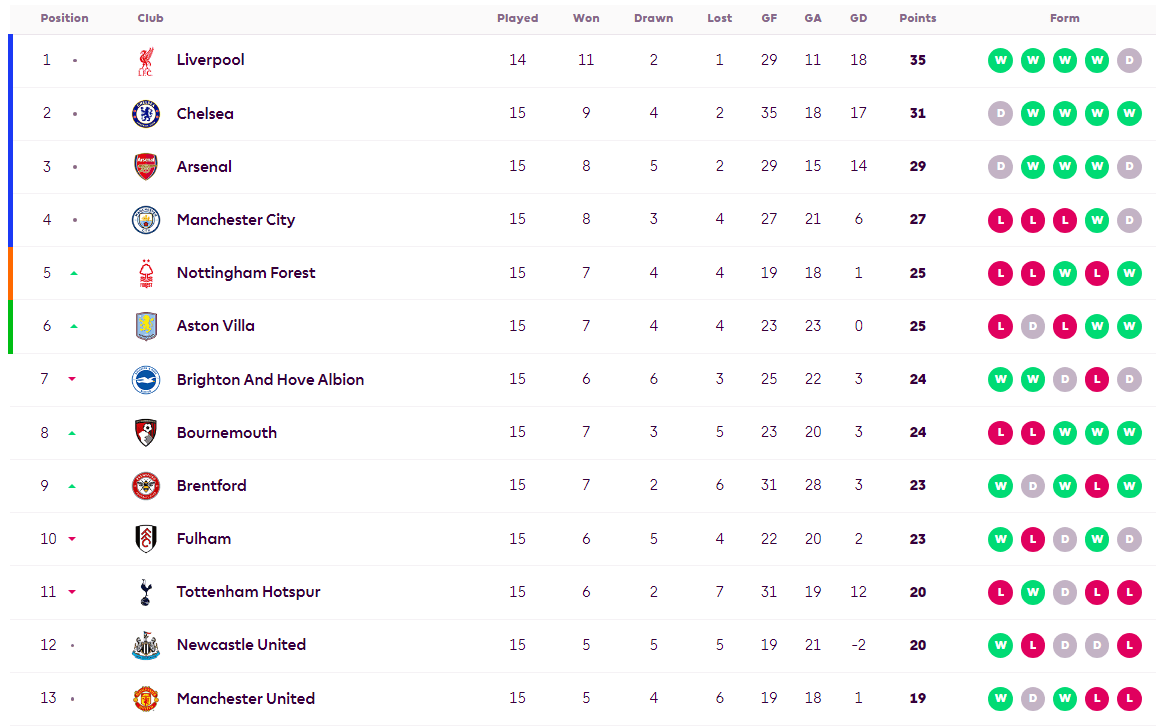Open the Manchester United club link
The image size is (1156, 727).
pos(246,698)
